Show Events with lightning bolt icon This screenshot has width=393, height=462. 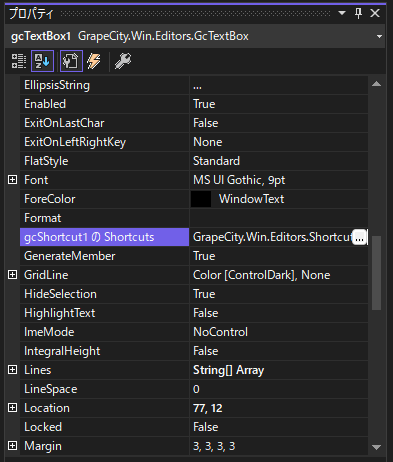(x=94, y=61)
